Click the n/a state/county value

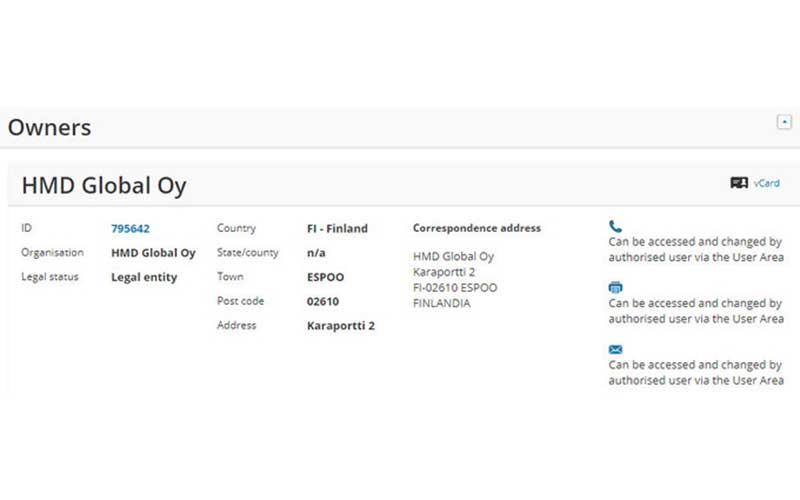pyautogui.click(x=316, y=253)
